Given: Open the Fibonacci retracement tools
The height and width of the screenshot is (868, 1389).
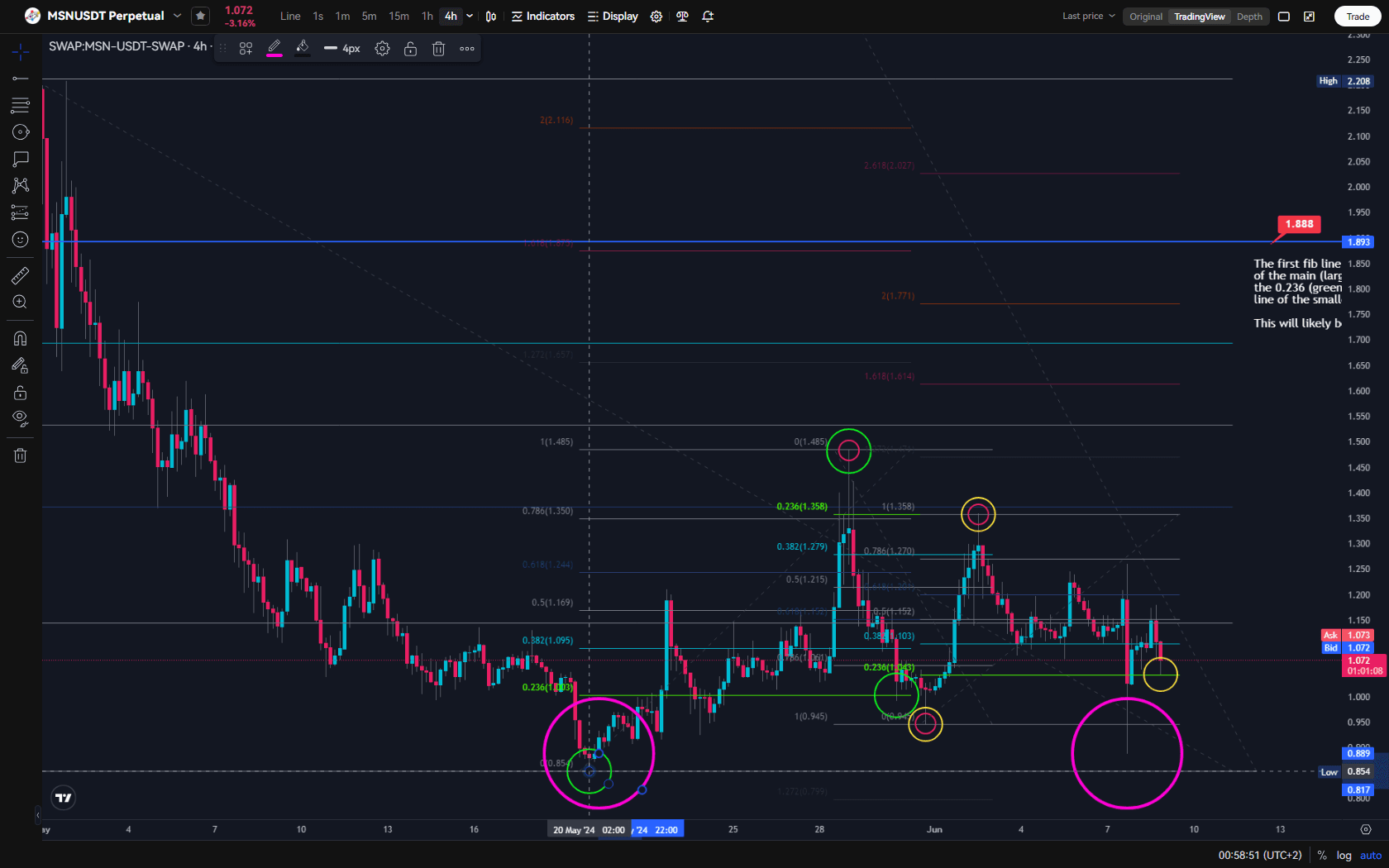Looking at the screenshot, I should (x=21, y=105).
